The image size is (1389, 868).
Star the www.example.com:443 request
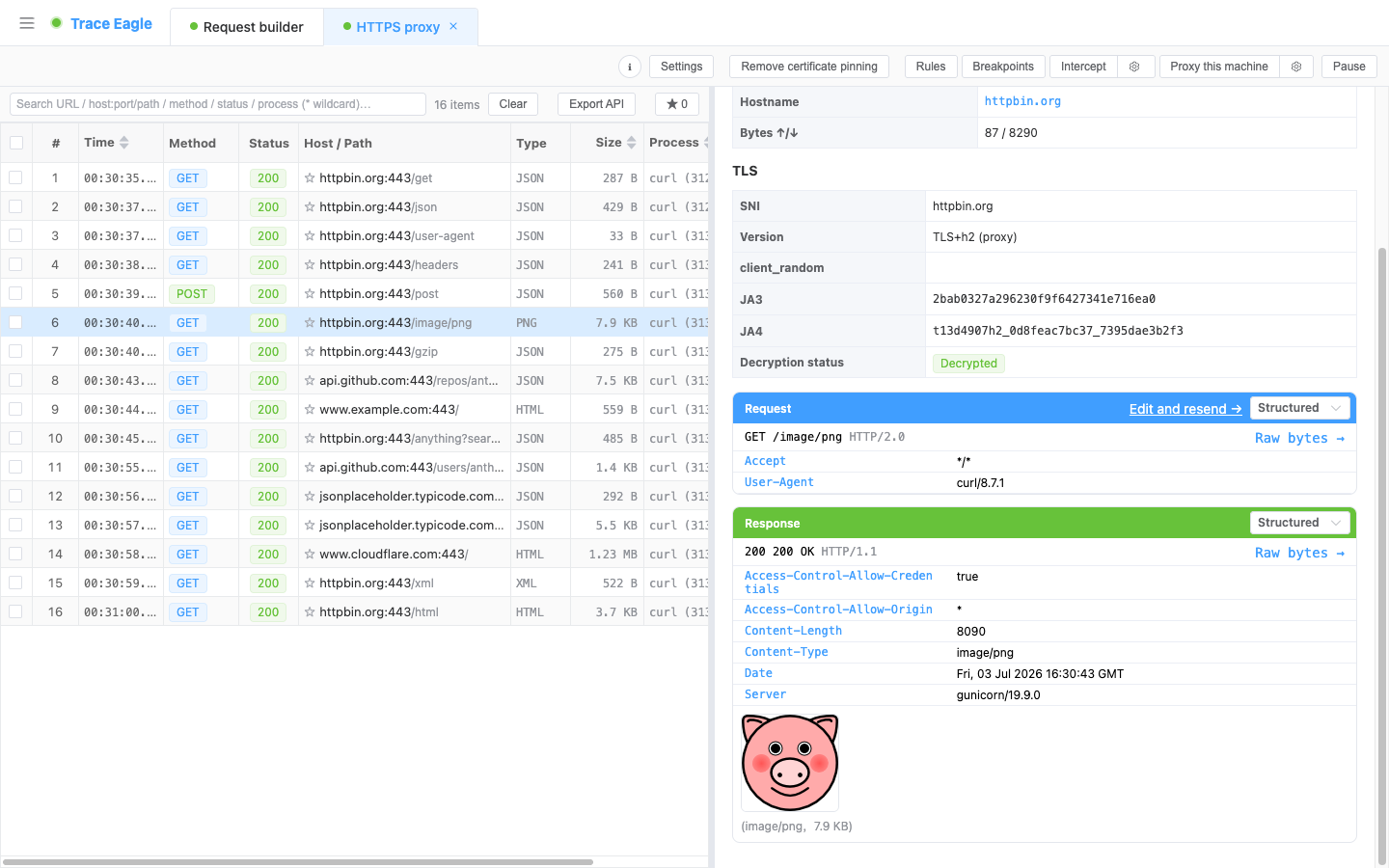coord(310,409)
